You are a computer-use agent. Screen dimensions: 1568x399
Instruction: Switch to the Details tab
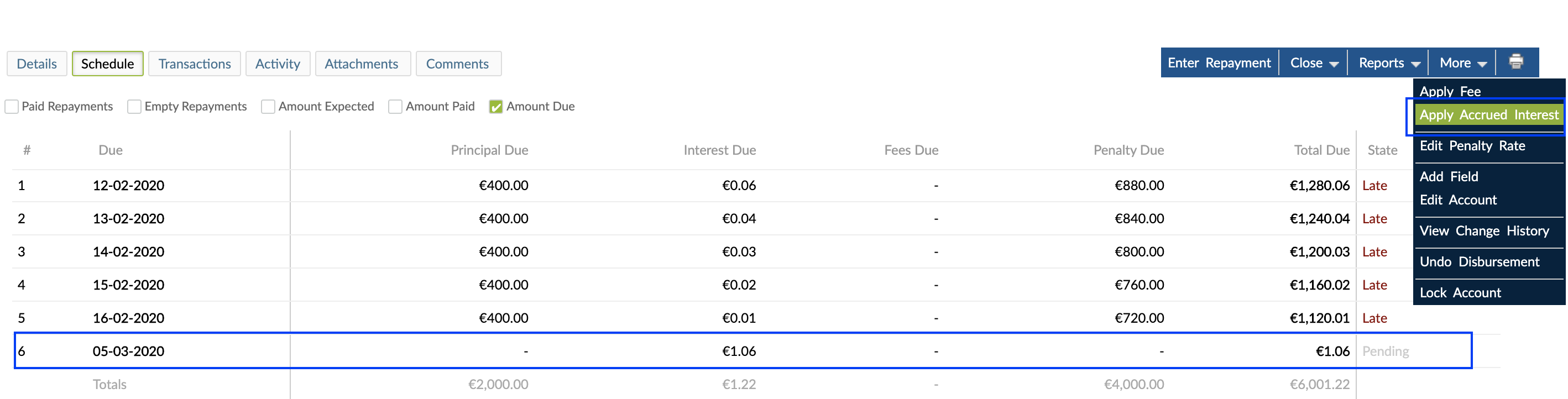[x=36, y=64]
